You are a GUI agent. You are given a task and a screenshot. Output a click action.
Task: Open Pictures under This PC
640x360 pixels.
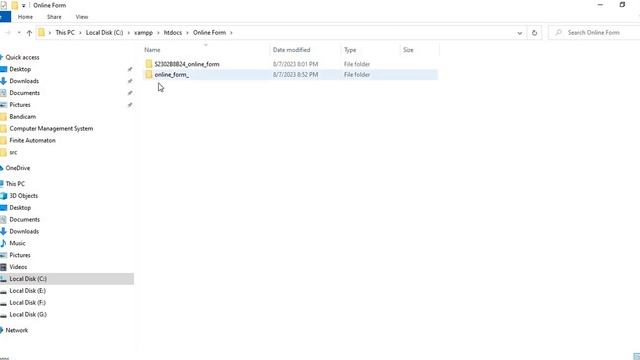[20, 255]
